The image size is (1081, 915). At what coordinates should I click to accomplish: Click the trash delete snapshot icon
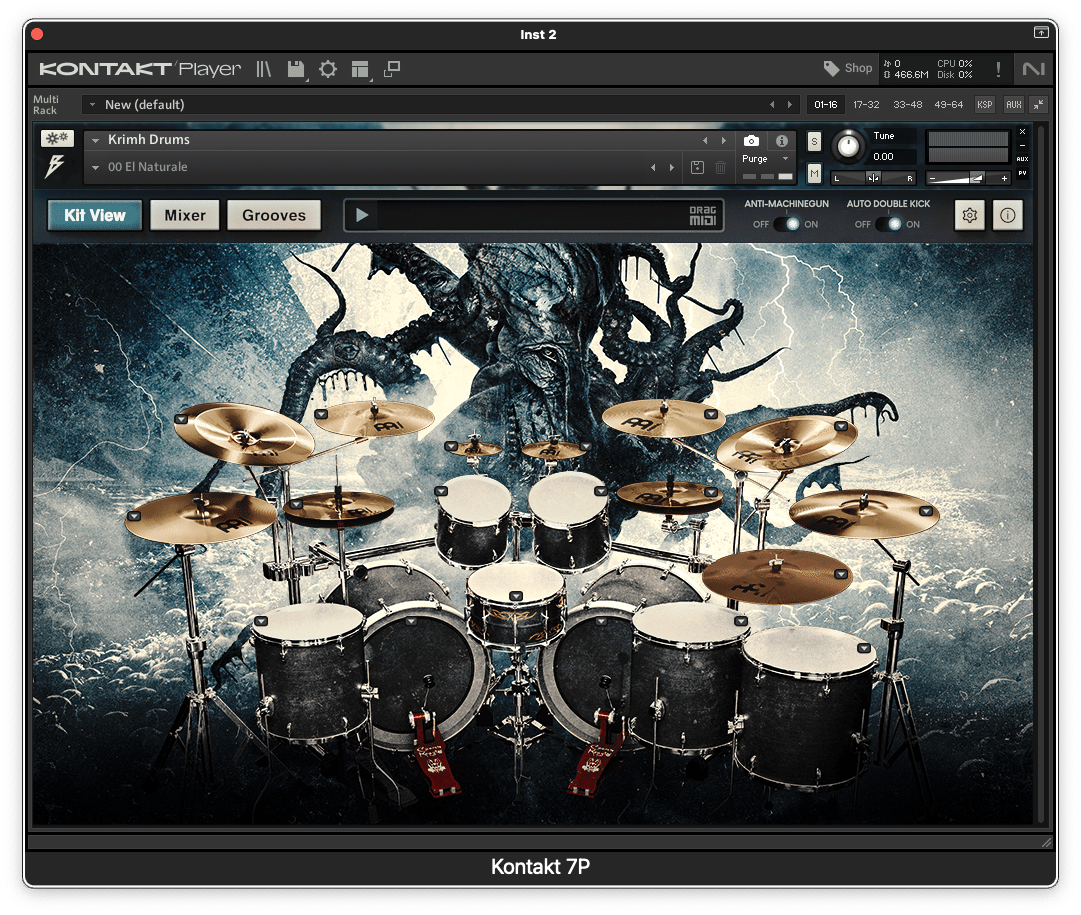coord(720,168)
